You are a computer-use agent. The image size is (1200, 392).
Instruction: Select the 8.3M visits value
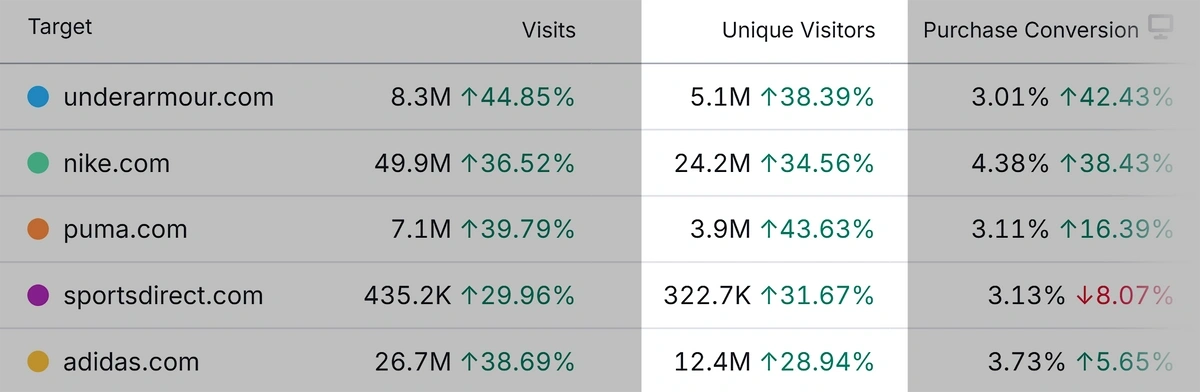click(x=421, y=97)
